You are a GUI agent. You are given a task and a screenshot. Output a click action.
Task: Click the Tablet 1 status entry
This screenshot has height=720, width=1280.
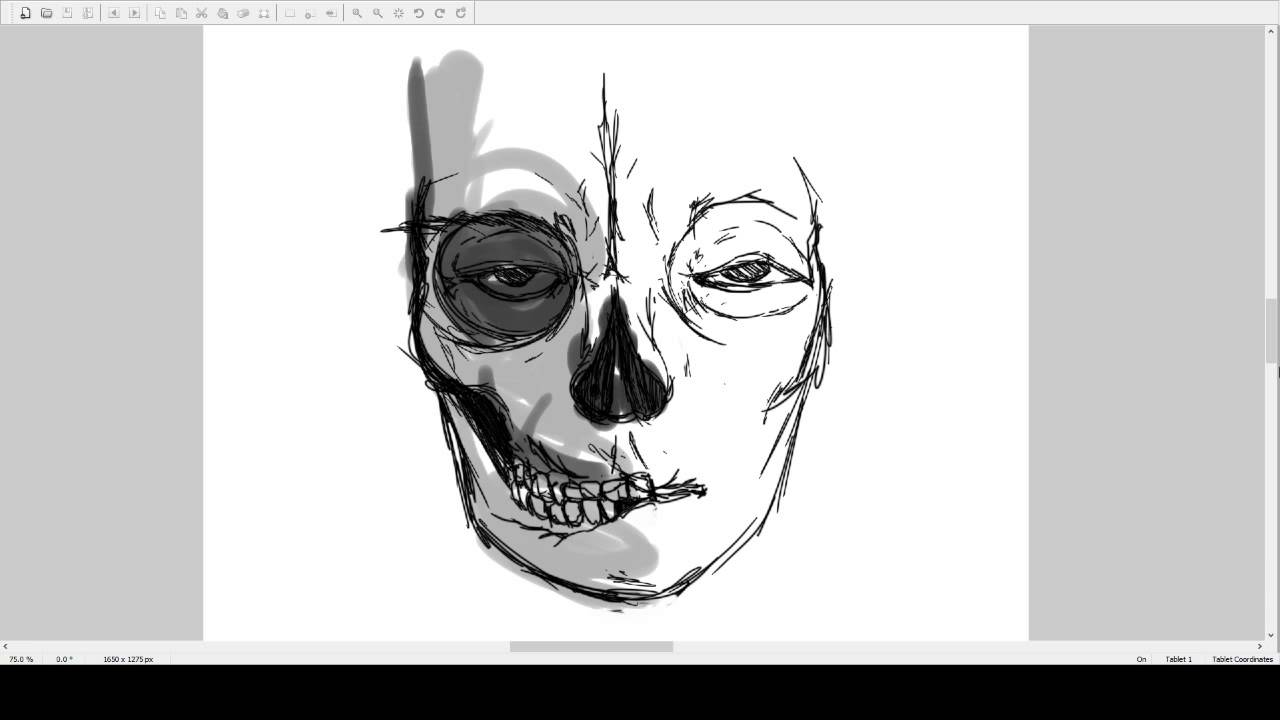(x=1178, y=659)
